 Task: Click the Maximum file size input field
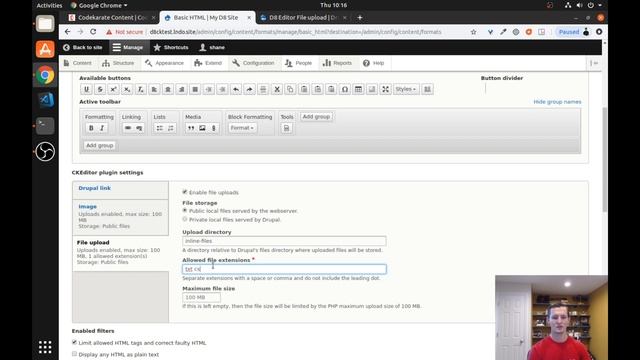pyautogui.click(x=201, y=297)
